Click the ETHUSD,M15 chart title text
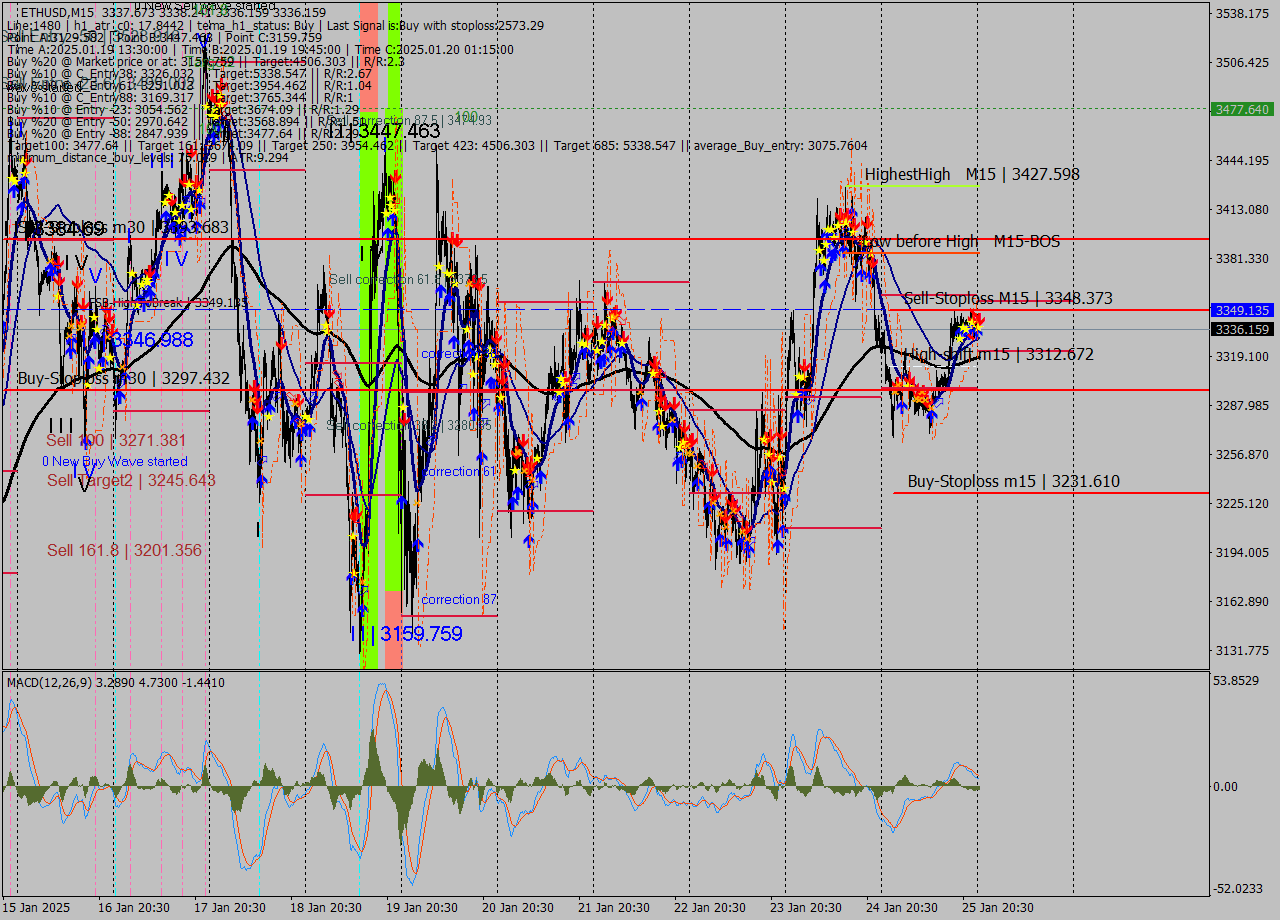The width and height of the screenshot is (1280, 920). (x=58, y=12)
